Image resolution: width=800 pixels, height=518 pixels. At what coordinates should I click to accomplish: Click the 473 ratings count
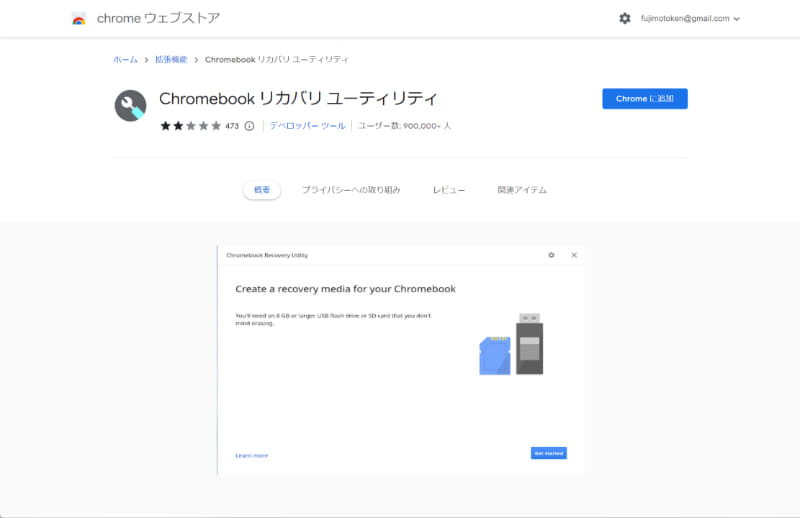point(232,126)
